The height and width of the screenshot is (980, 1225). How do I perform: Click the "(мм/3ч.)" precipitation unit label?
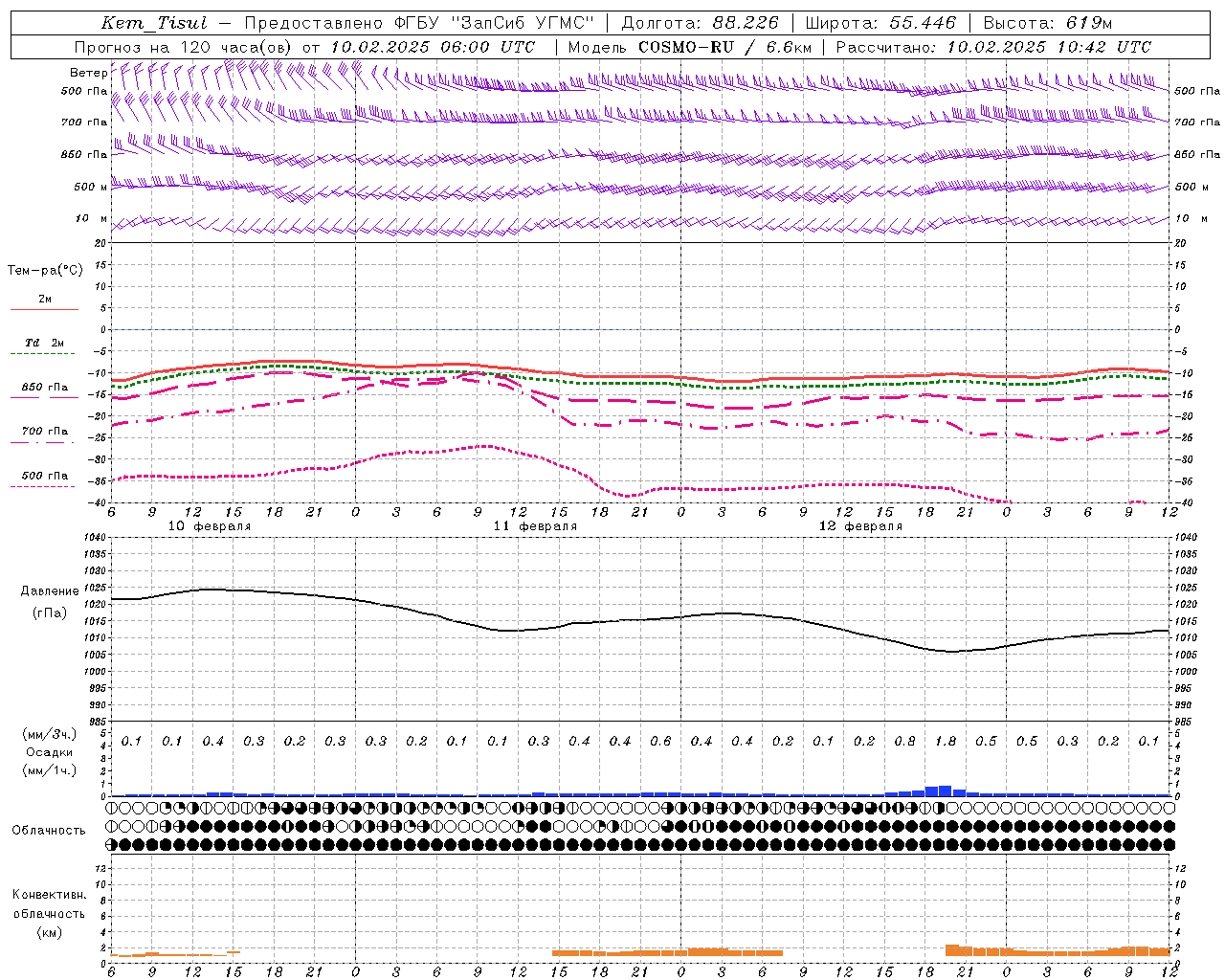tap(49, 734)
